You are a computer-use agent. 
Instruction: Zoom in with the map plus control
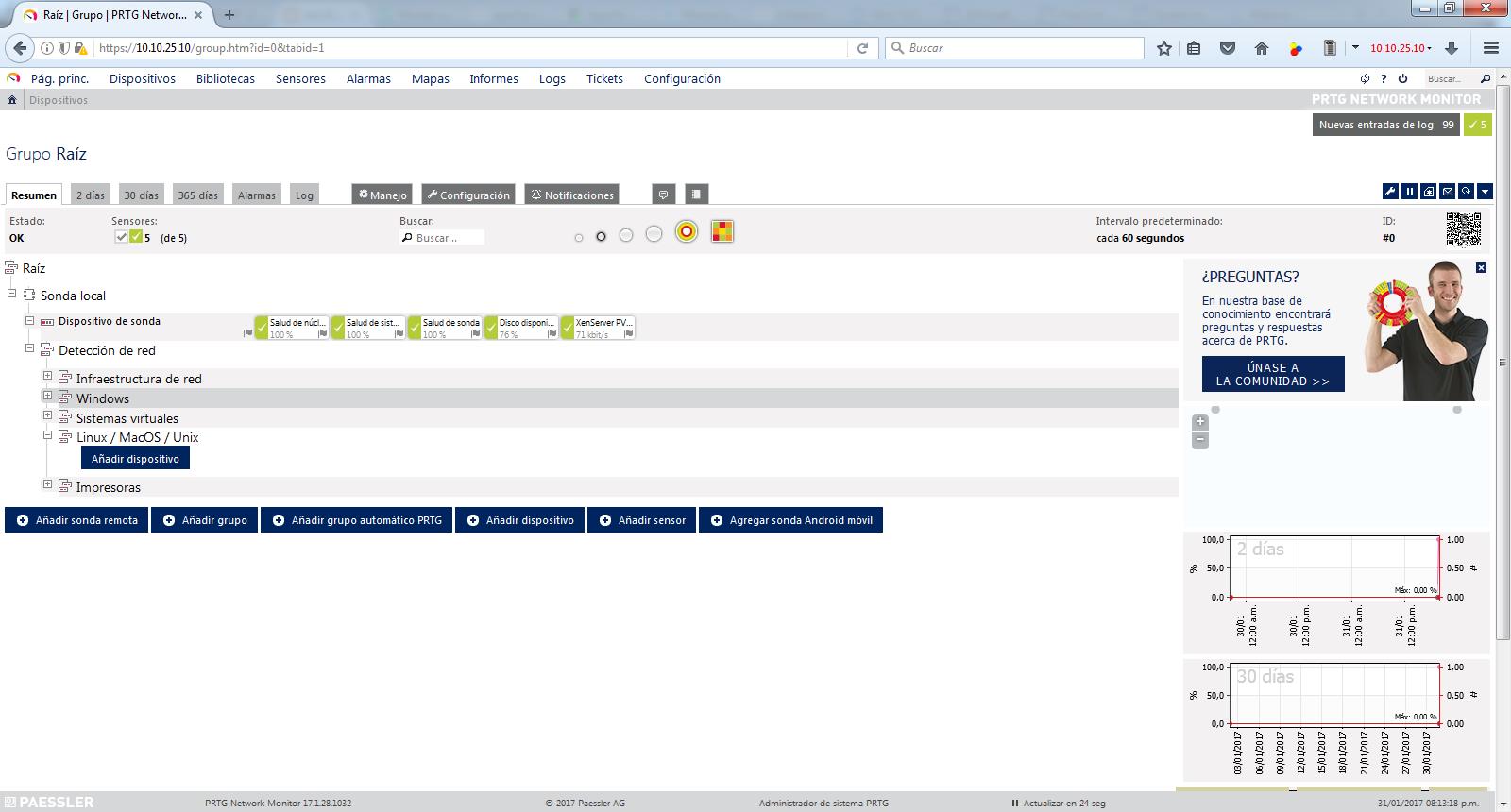(1200, 422)
